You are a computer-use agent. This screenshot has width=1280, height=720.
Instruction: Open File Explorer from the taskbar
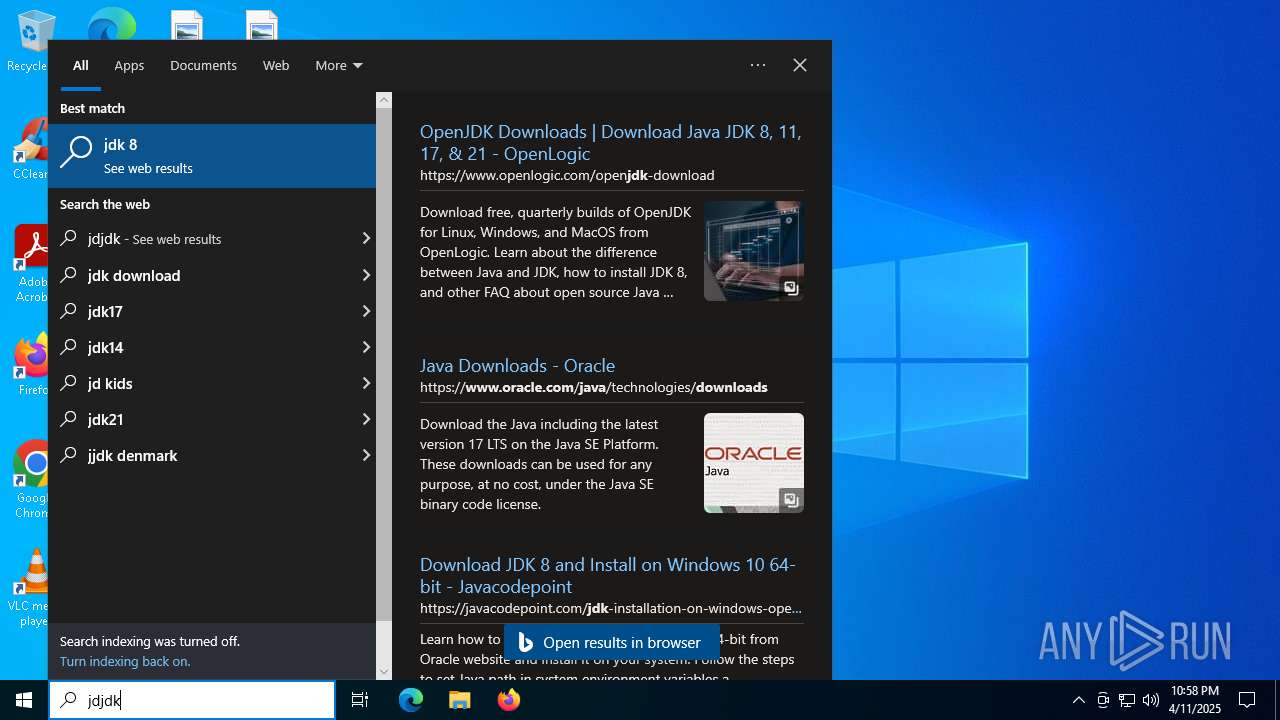pyautogui.click(x=459, y=700)
